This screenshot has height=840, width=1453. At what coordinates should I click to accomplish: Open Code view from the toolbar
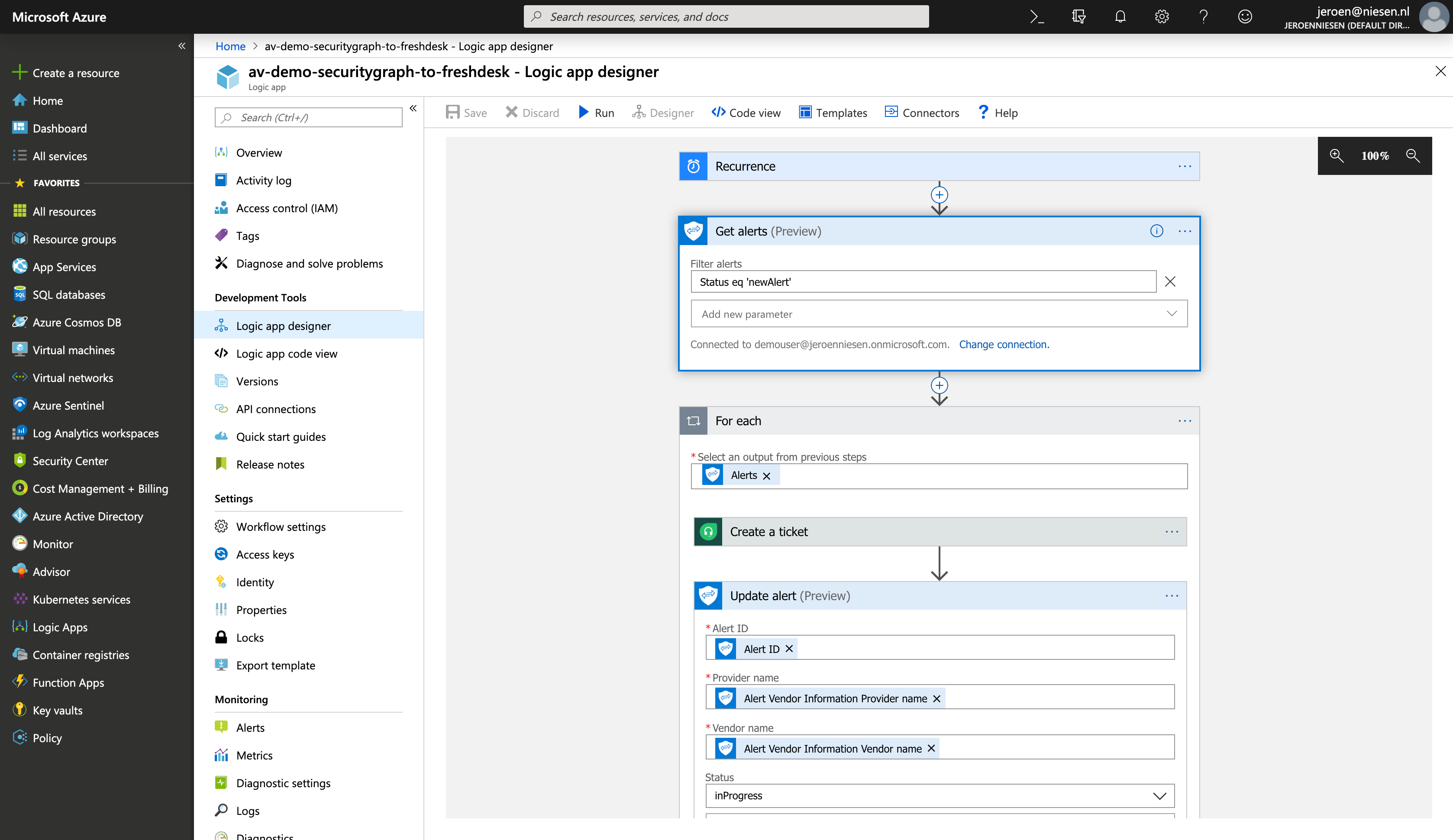point(746,113)
